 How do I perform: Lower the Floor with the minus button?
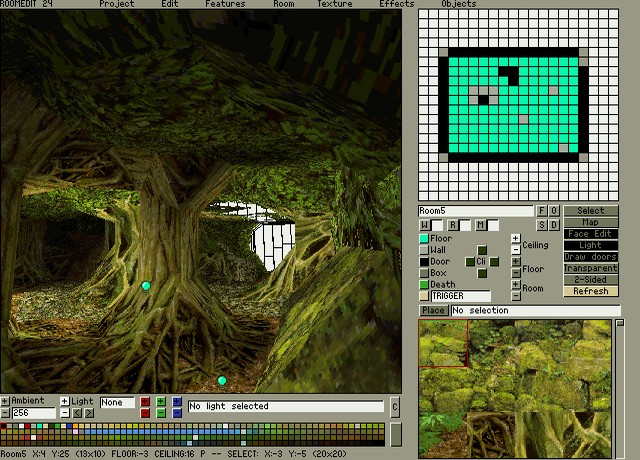(516, 273)
